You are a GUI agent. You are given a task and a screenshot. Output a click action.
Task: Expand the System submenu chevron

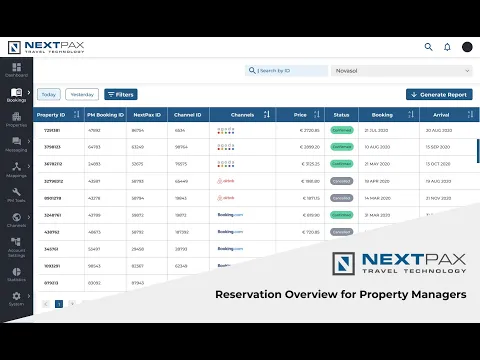(29, 296)
